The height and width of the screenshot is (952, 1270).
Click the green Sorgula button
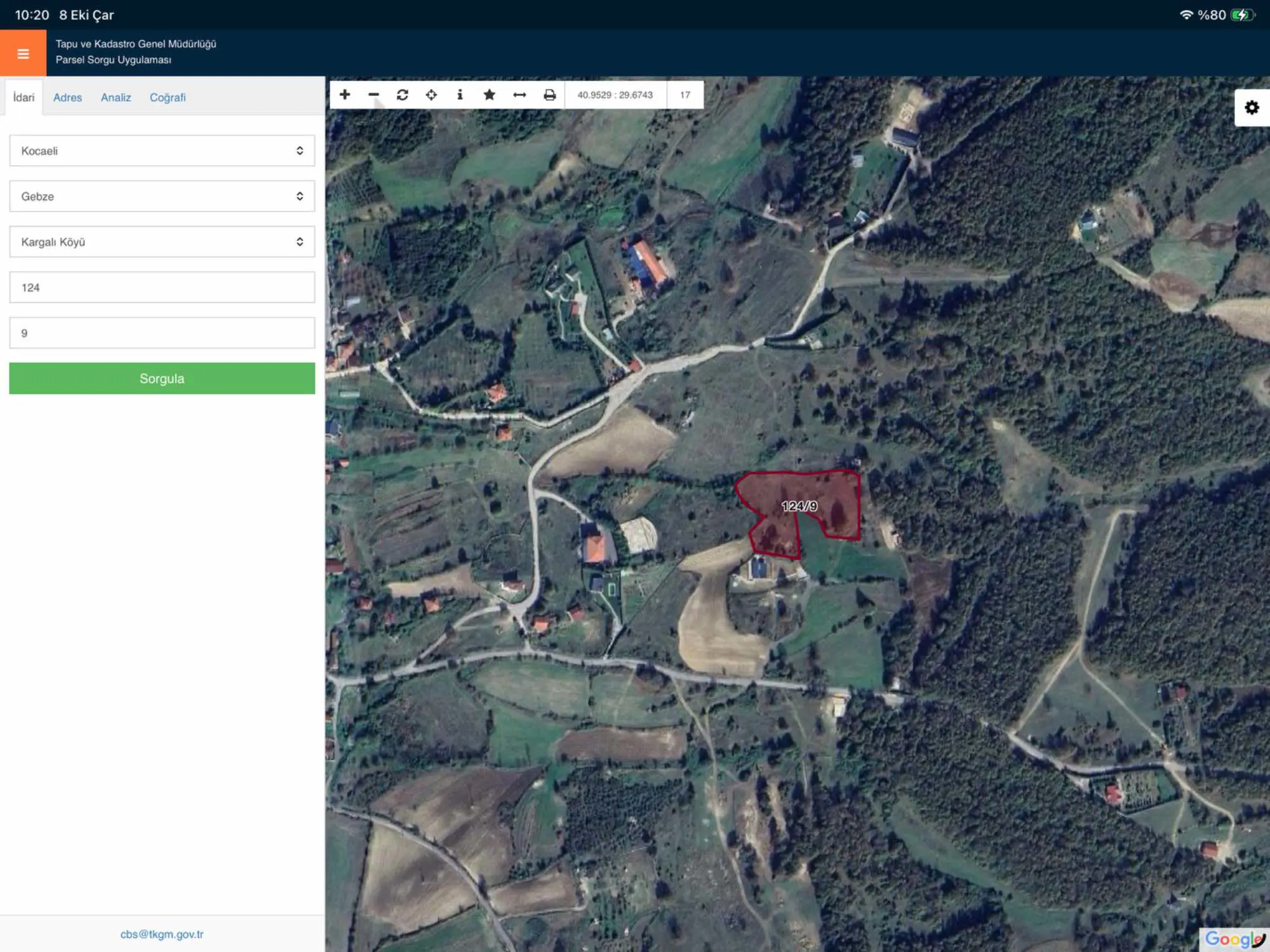click(x=162, y=379)
